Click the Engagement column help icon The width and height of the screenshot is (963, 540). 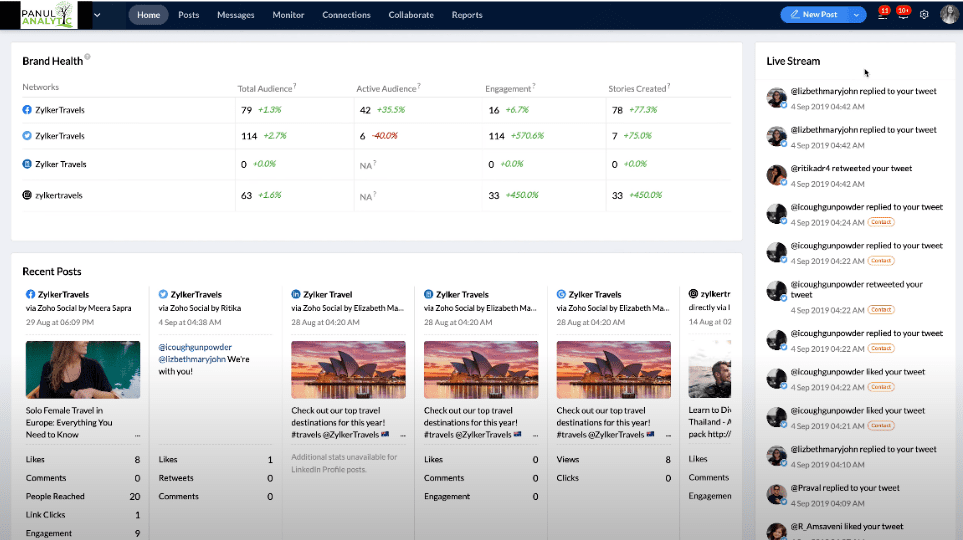(x=534, y=85)
